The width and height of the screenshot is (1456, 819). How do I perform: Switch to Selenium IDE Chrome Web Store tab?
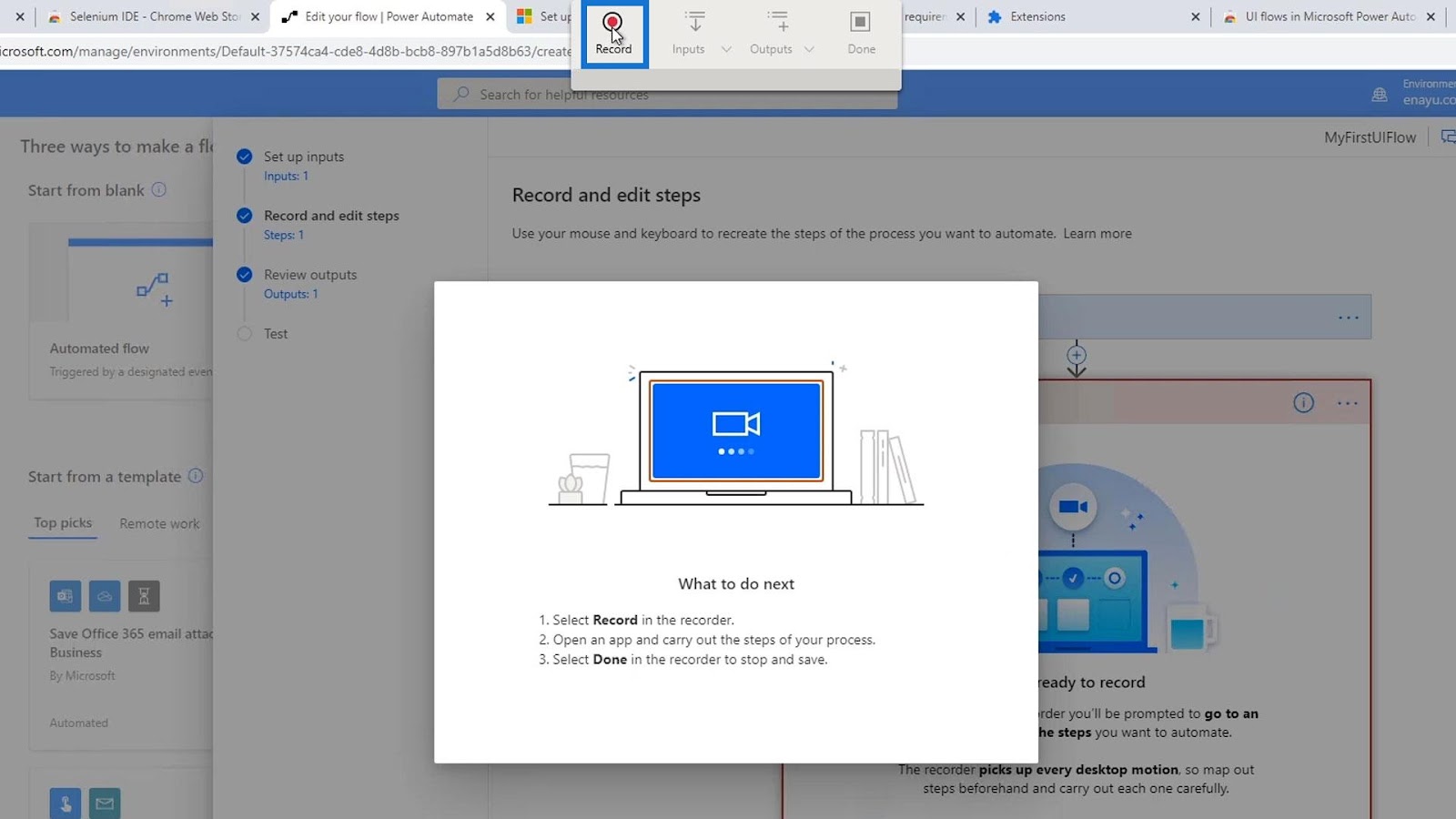click(x=155, y=16)
